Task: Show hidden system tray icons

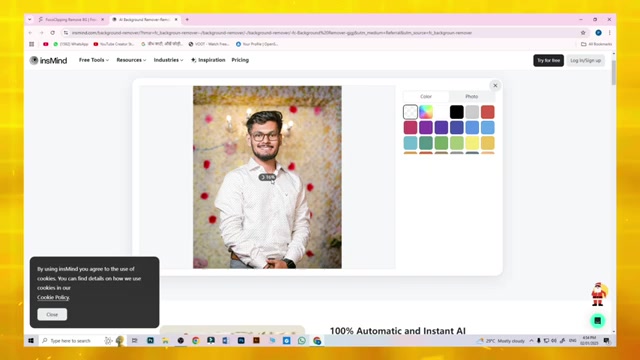Action: click(531, 340)
